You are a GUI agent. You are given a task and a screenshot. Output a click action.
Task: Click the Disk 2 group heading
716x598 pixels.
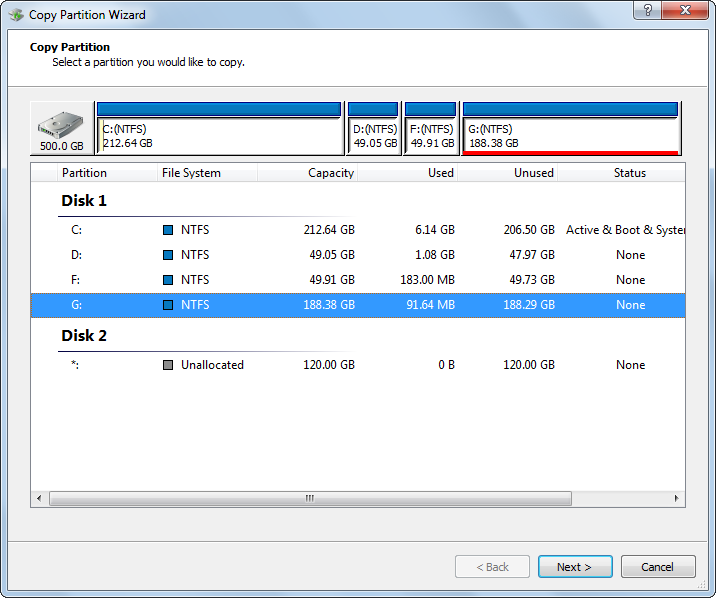point(84,336)
